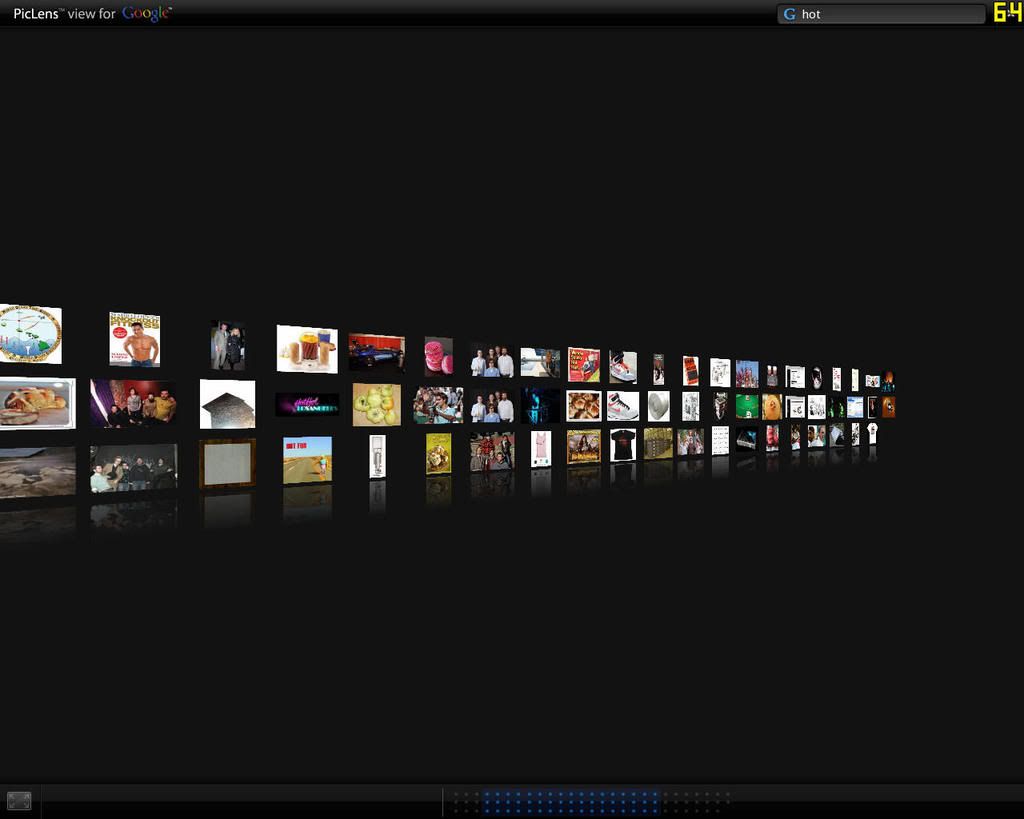Click the PicLens view for Google logo
The width and height of the screenshot is (1024, 819).
point(92,13)
